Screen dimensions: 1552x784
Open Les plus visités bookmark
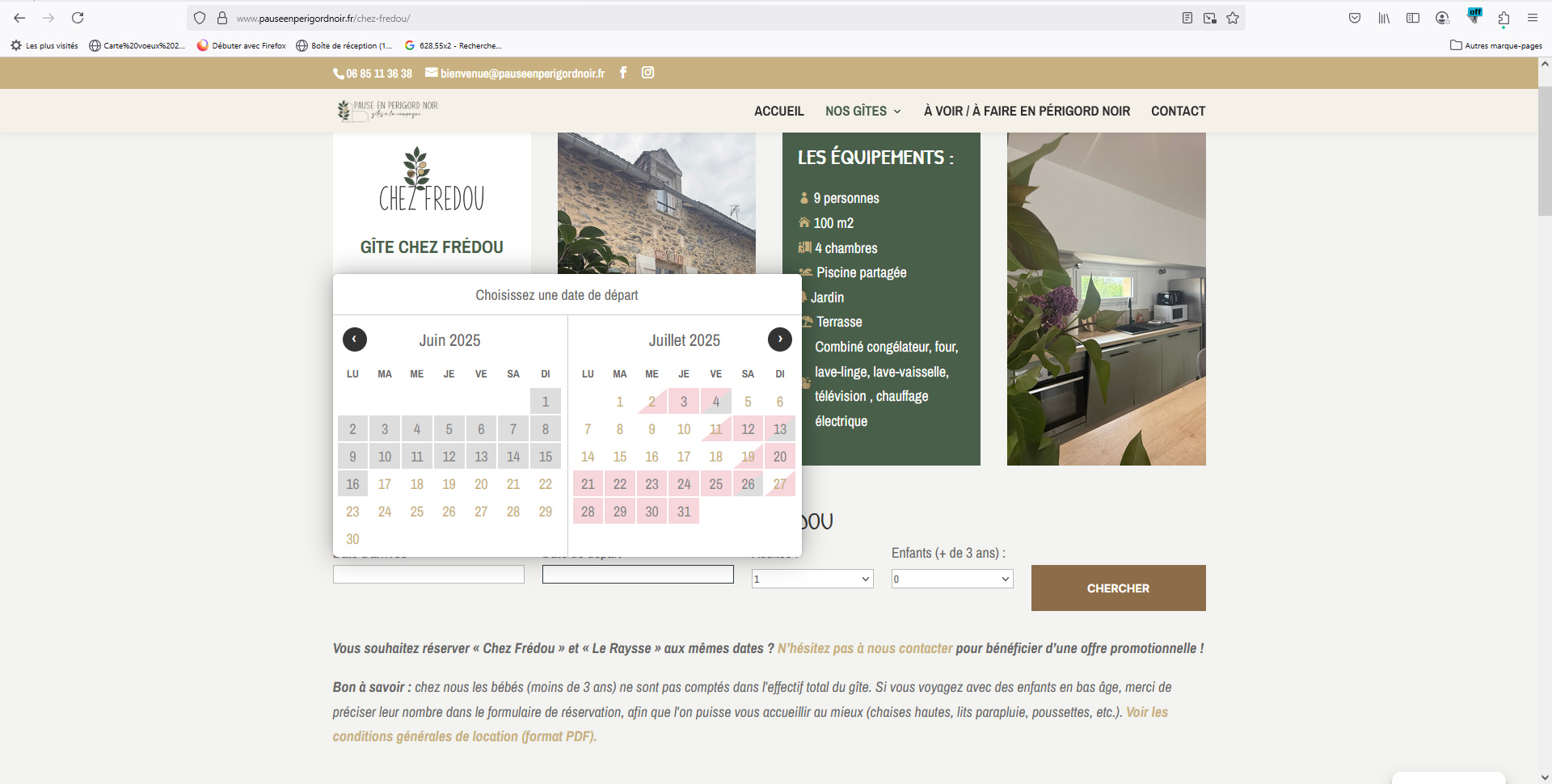44,45
